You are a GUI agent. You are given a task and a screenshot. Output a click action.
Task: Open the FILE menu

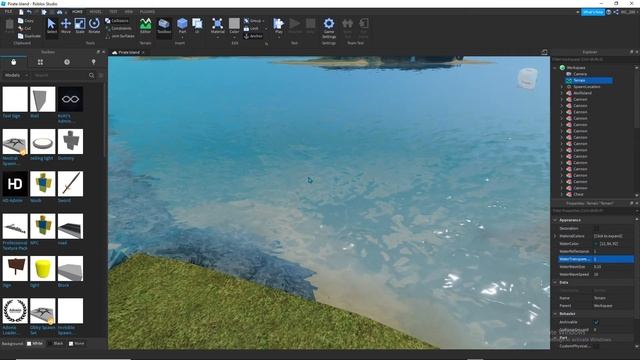pyautogui.click(x=8, y=12)
